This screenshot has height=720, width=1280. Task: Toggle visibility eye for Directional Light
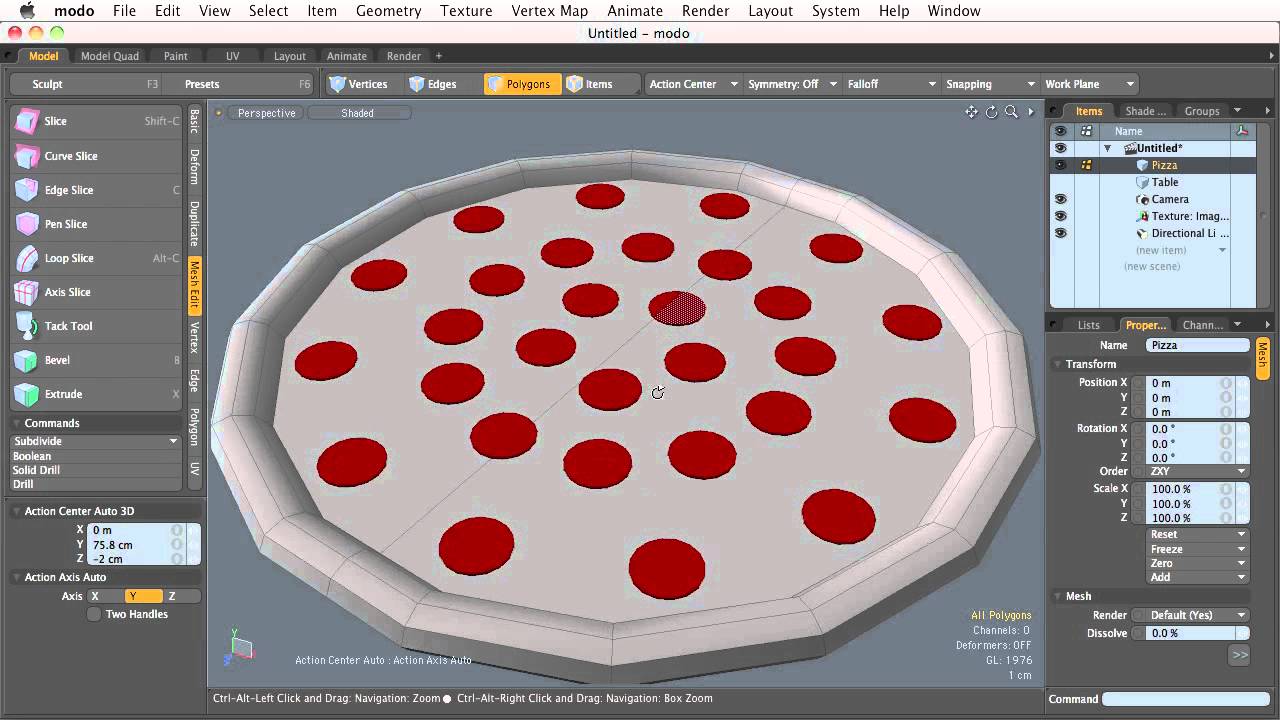tap(1060, 233)
